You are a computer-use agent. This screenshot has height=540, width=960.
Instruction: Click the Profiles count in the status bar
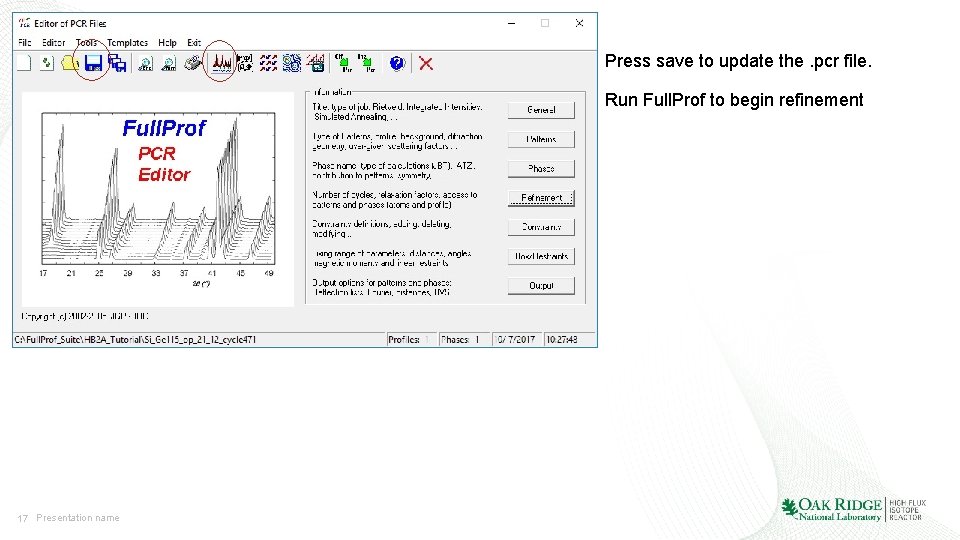(x=411, y=339)
